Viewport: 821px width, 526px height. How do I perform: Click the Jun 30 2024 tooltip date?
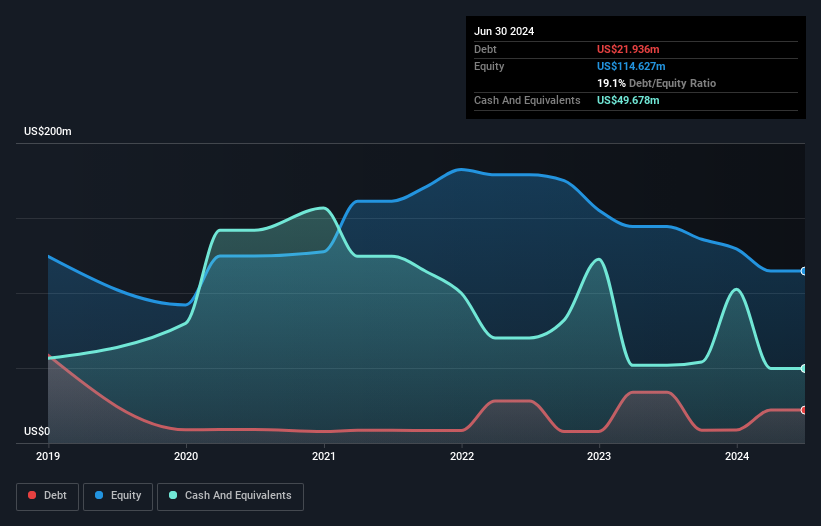click(504, 31)
